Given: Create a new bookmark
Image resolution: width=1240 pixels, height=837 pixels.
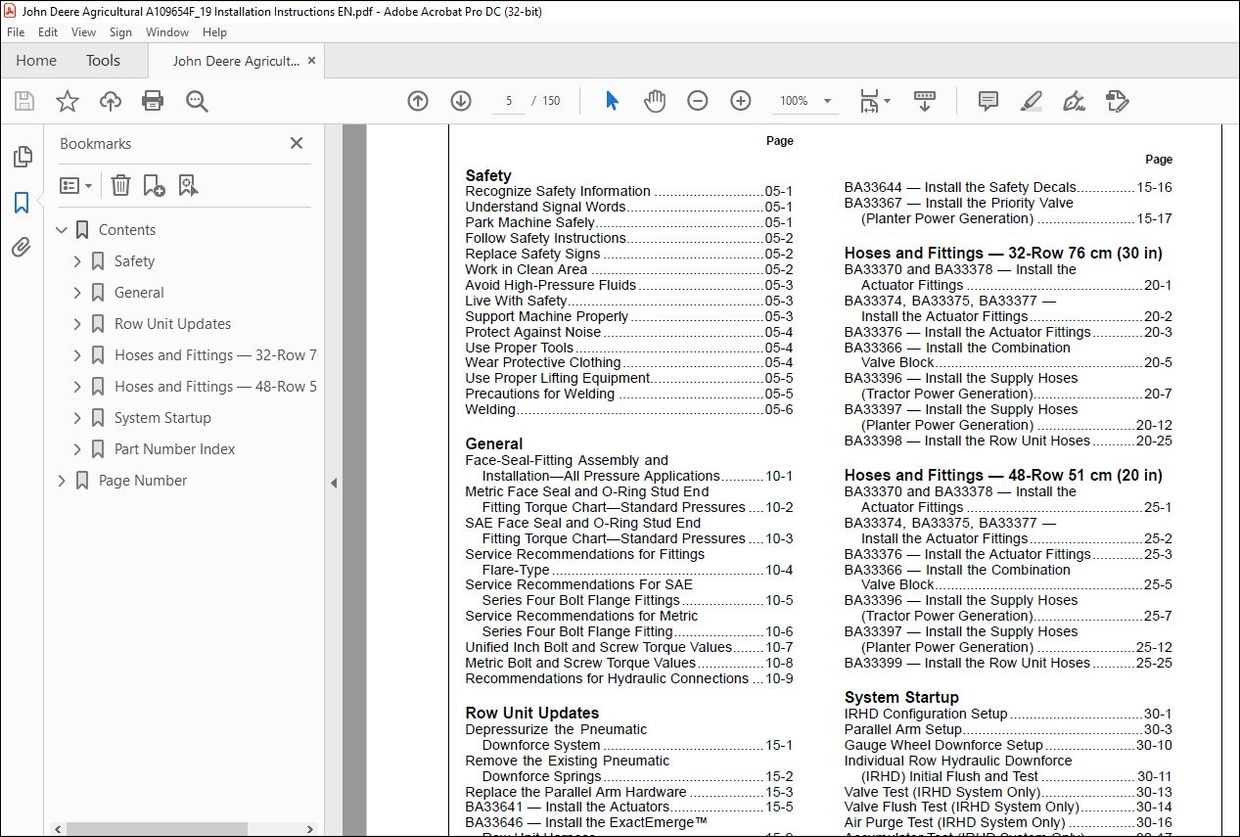Looking at the screenshot, I should [153, 184].
